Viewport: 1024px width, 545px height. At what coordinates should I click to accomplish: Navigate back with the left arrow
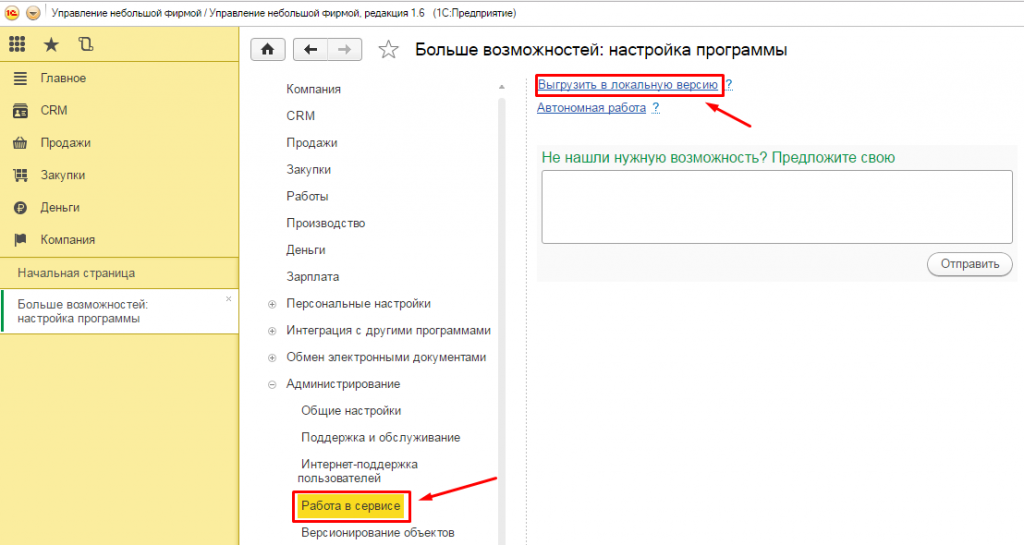310,50
